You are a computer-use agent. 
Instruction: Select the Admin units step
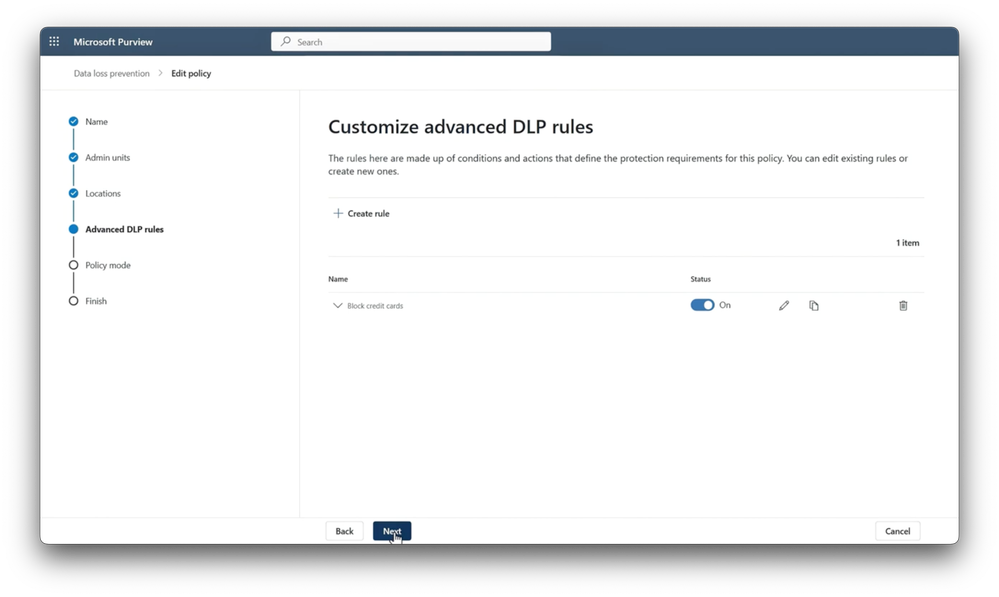[x=108, y=157]
